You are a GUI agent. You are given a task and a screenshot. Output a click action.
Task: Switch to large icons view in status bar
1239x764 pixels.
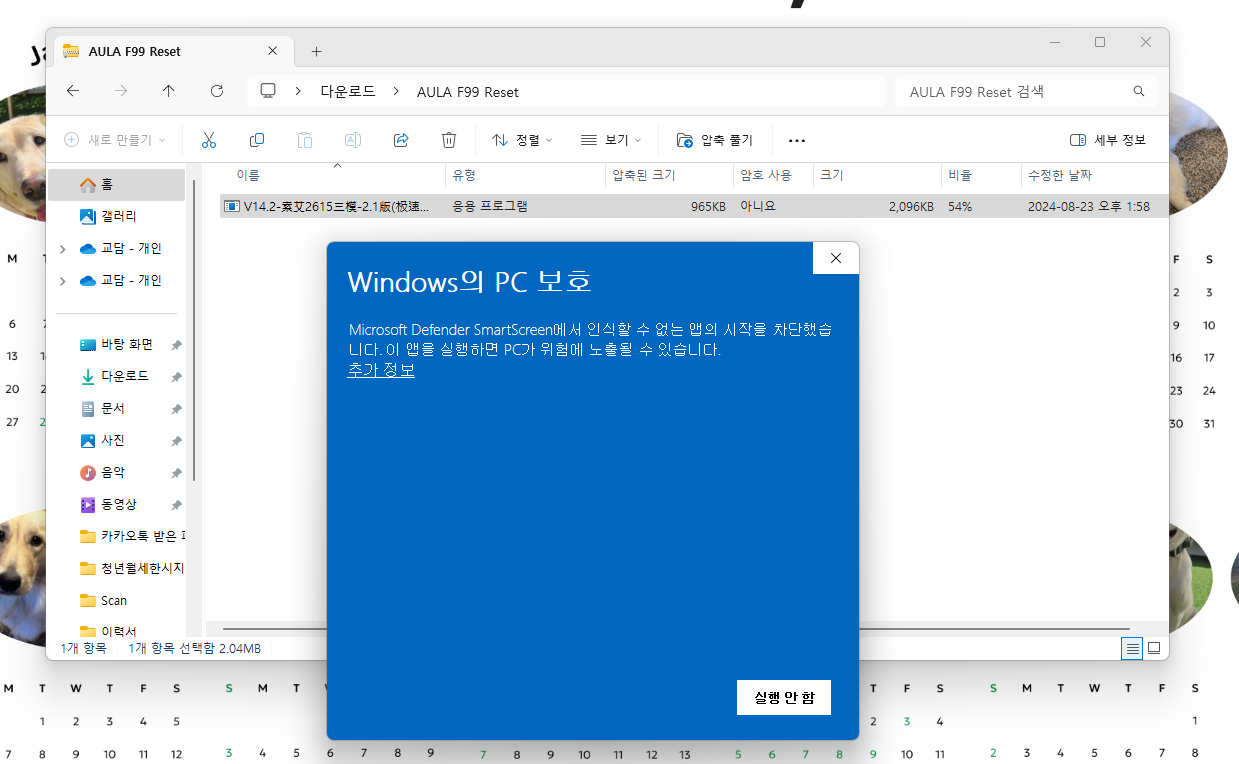coord(1154,648)
